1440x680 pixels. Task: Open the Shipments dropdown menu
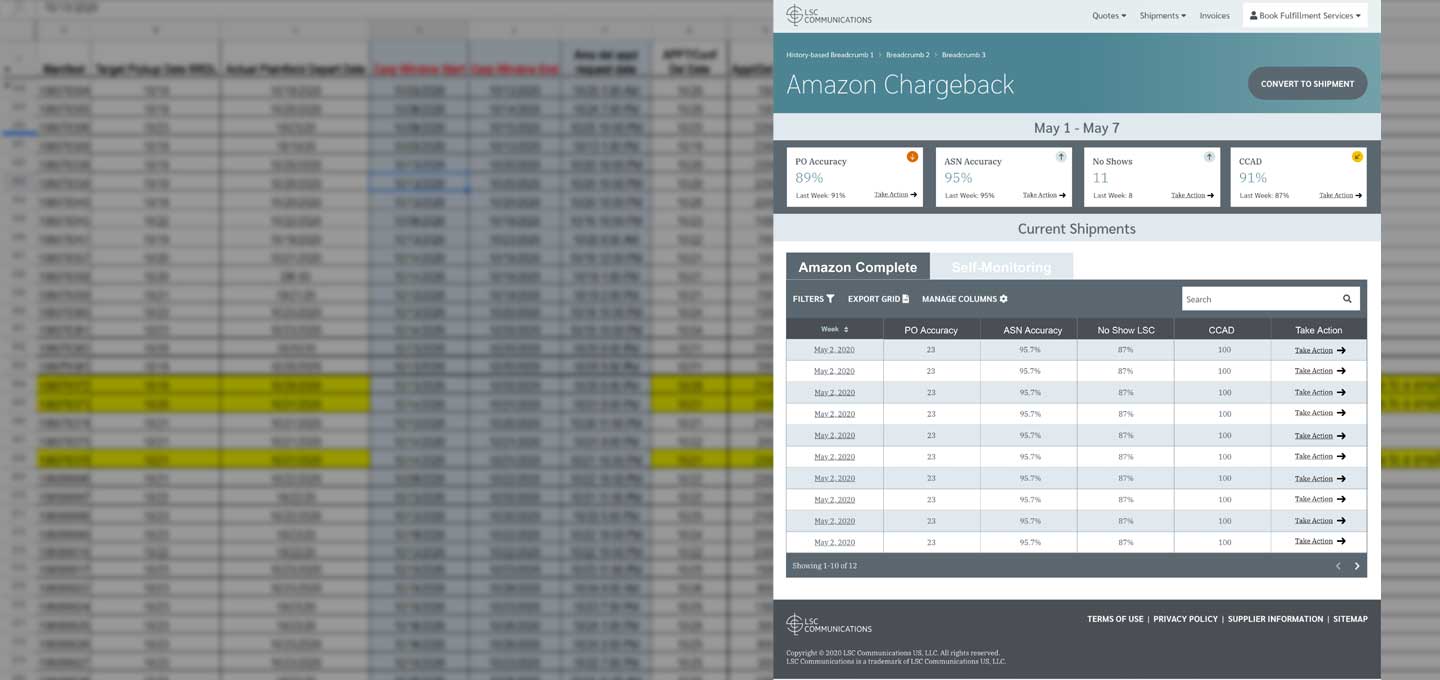pos(1162,15)
